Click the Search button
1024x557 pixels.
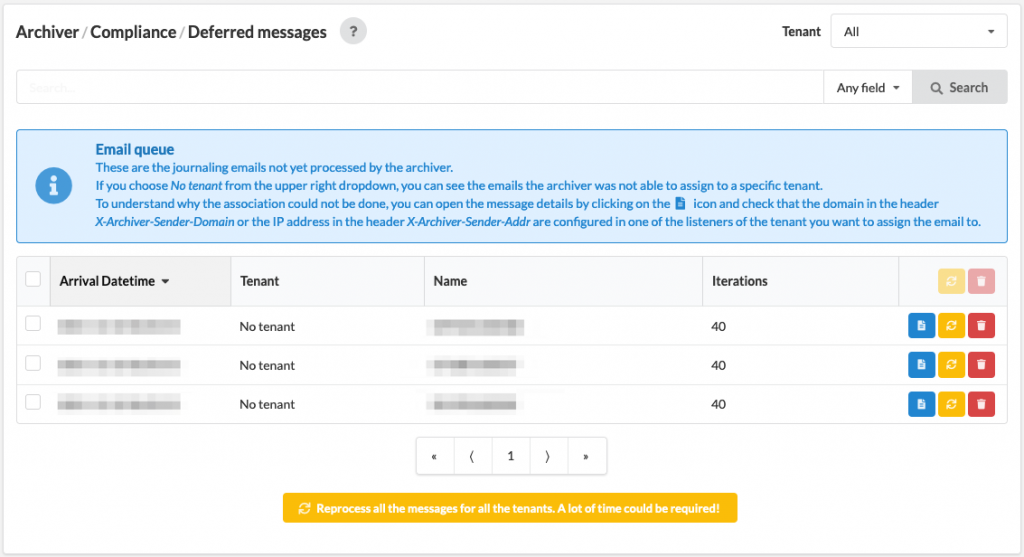pyautogui.click(x=959, y=88)
